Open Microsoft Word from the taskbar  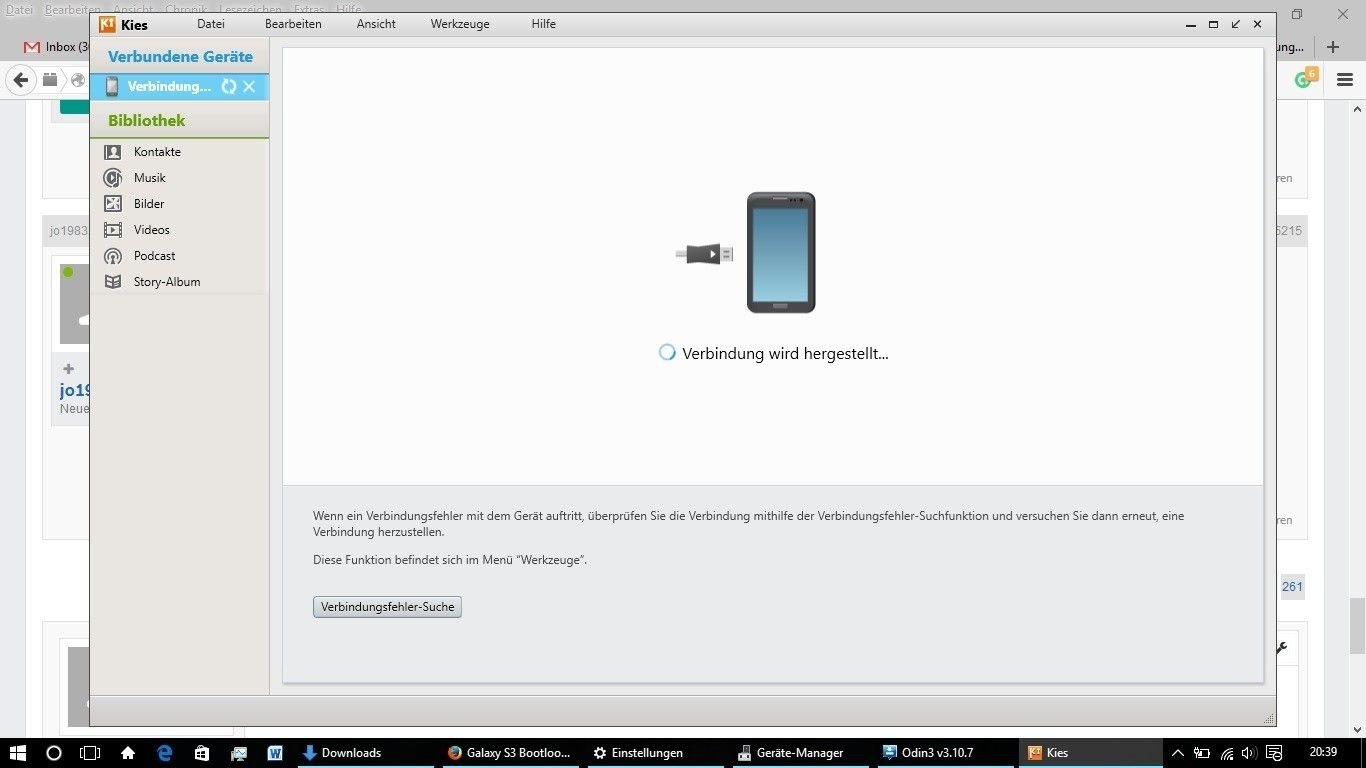[x=275, y=753]
